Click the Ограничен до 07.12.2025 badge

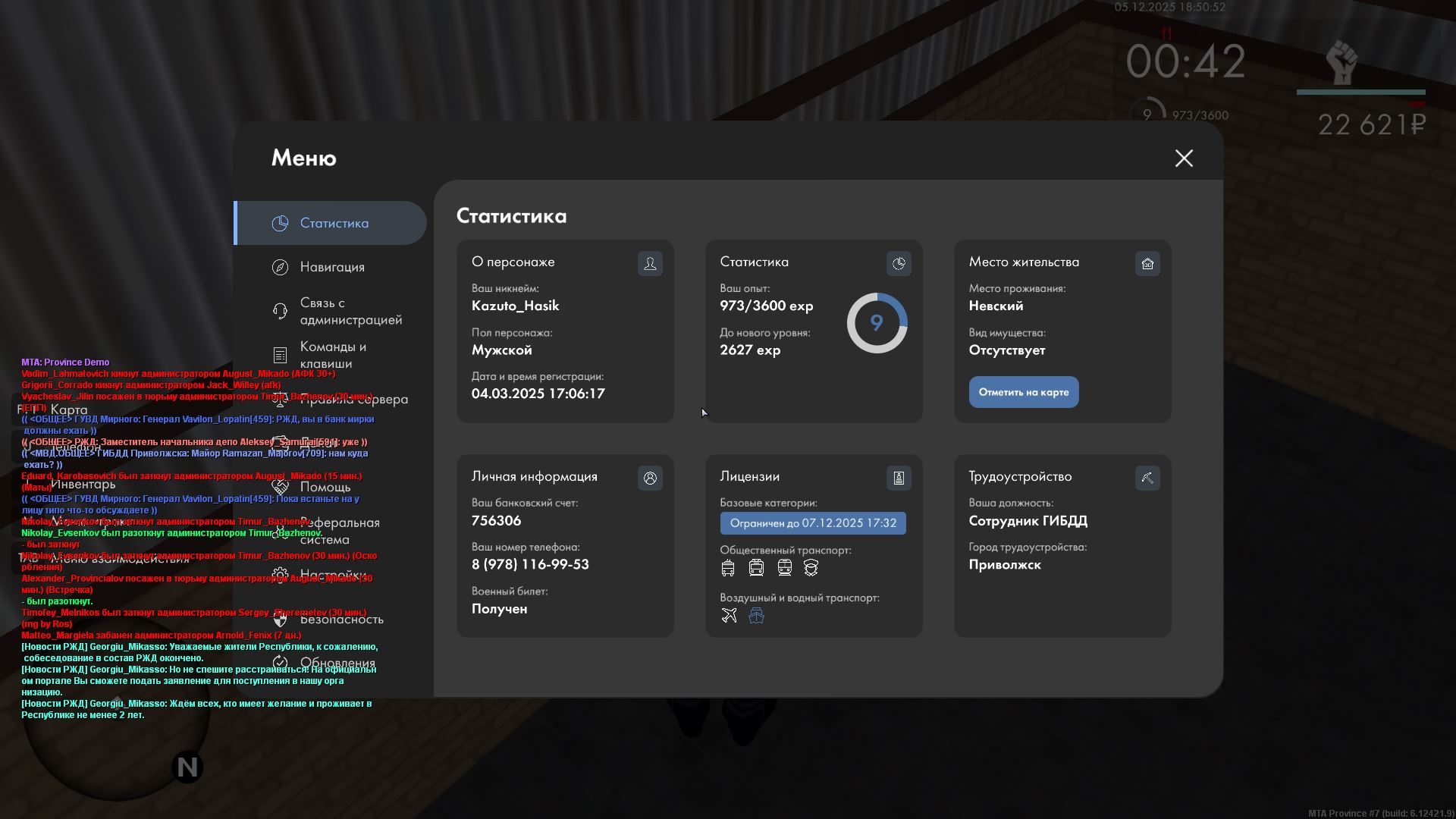tap(813, 523)
